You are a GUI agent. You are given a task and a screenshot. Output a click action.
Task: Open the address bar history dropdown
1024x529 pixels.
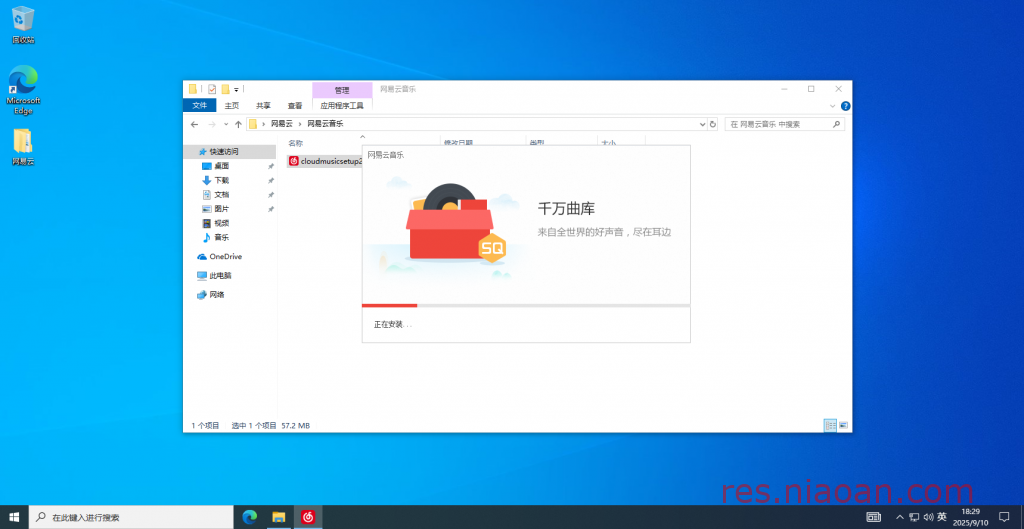(x=703, y=124)
